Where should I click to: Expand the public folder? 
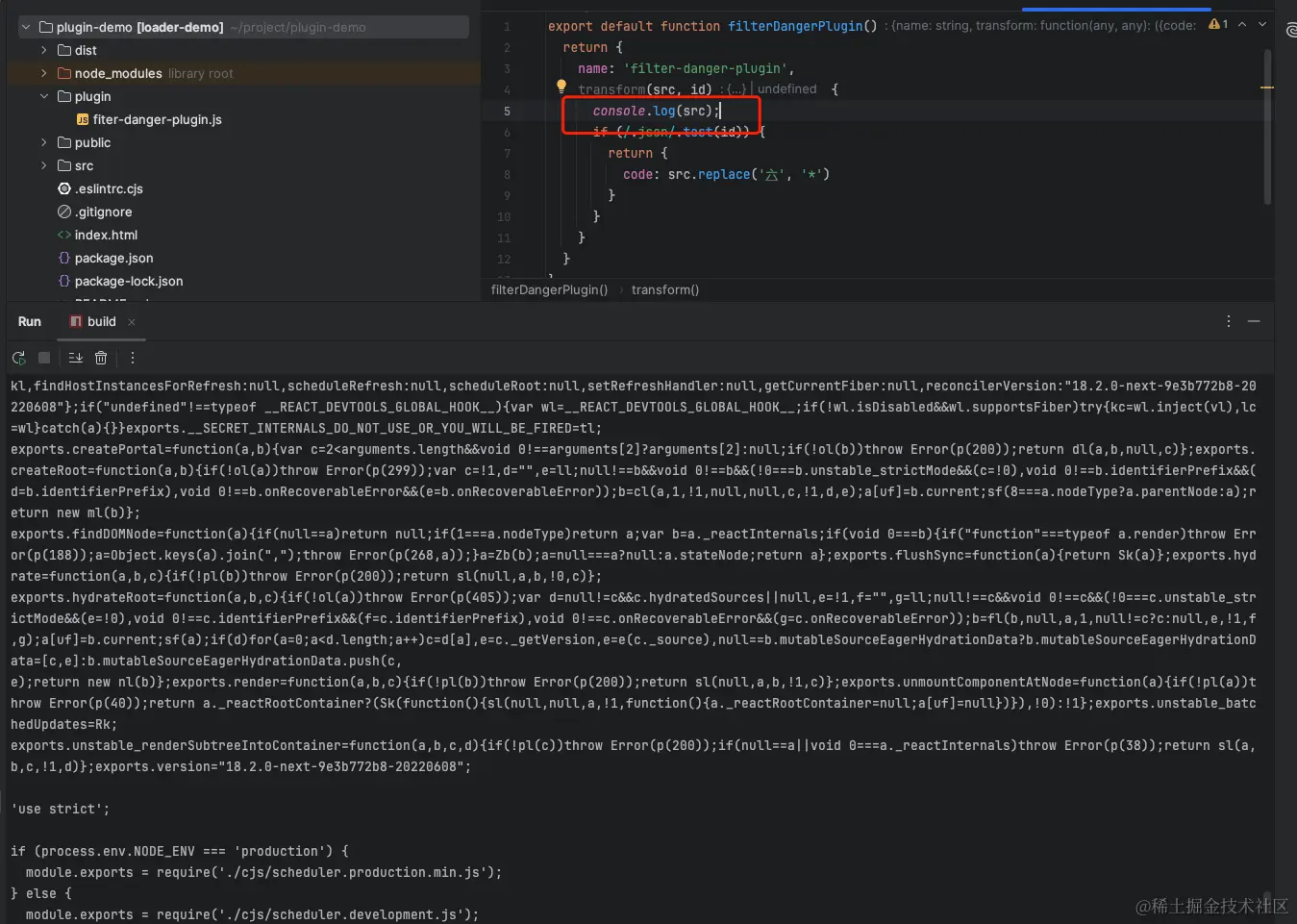43,142
